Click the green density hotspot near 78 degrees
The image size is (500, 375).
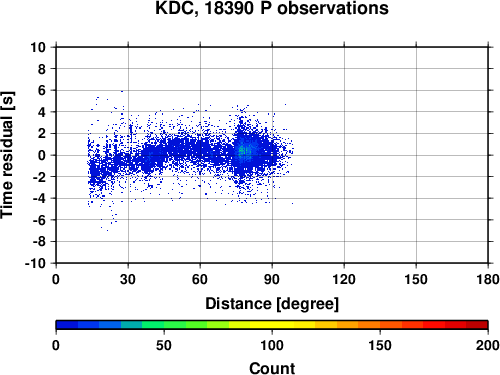[245, 152]
